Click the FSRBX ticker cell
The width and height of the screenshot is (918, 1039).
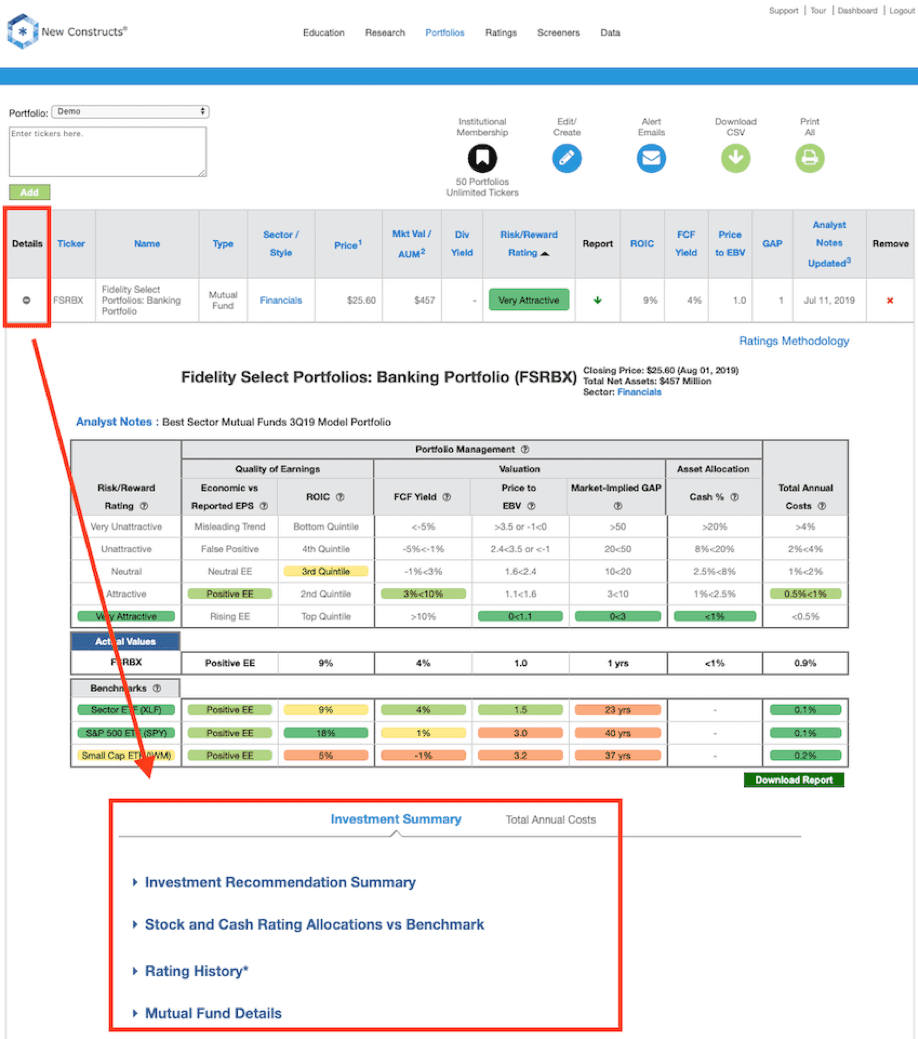click(68, 300)
